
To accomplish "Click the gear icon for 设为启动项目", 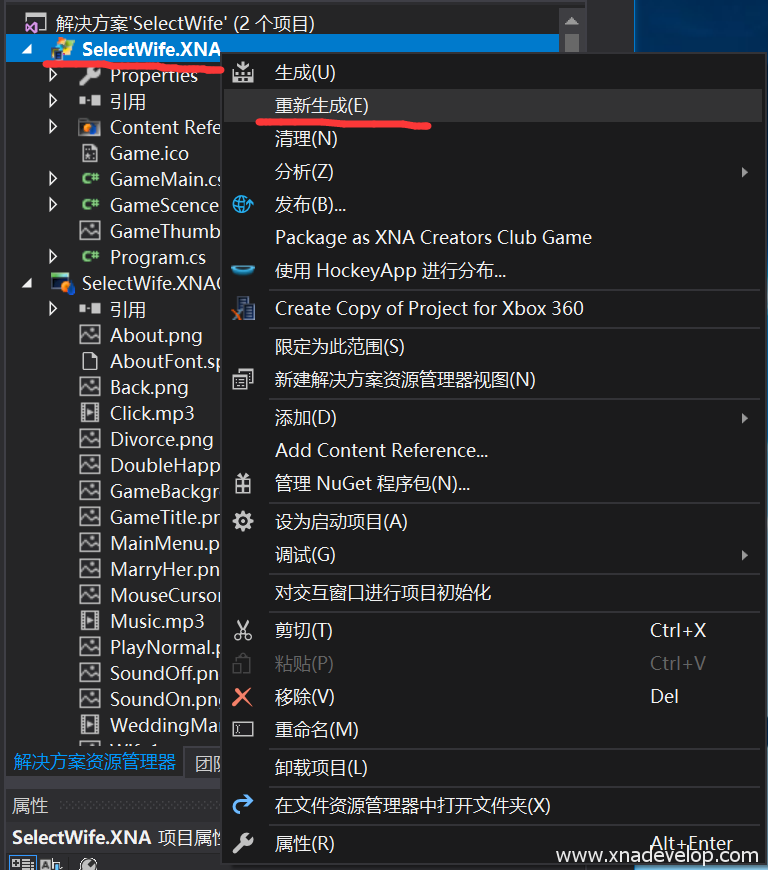I will [243, 522].
